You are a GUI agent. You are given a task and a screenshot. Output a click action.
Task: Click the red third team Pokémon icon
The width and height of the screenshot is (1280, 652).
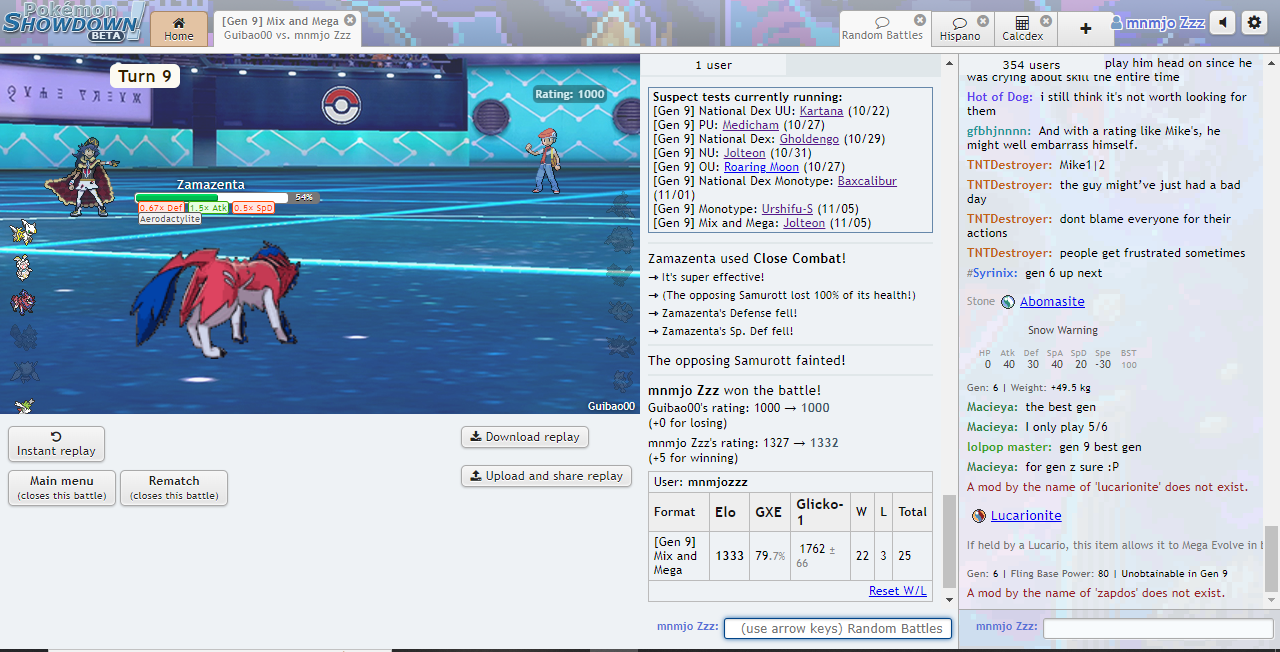tap(22, 301)
